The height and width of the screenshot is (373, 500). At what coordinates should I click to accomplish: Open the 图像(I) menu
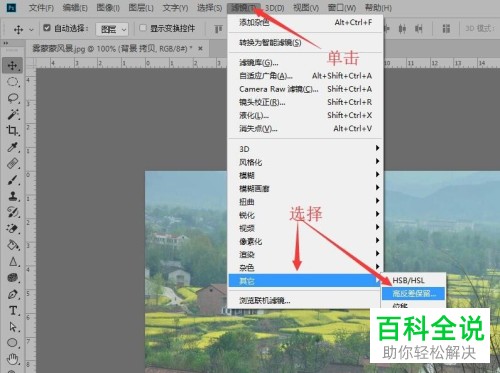tap(108, 8)
